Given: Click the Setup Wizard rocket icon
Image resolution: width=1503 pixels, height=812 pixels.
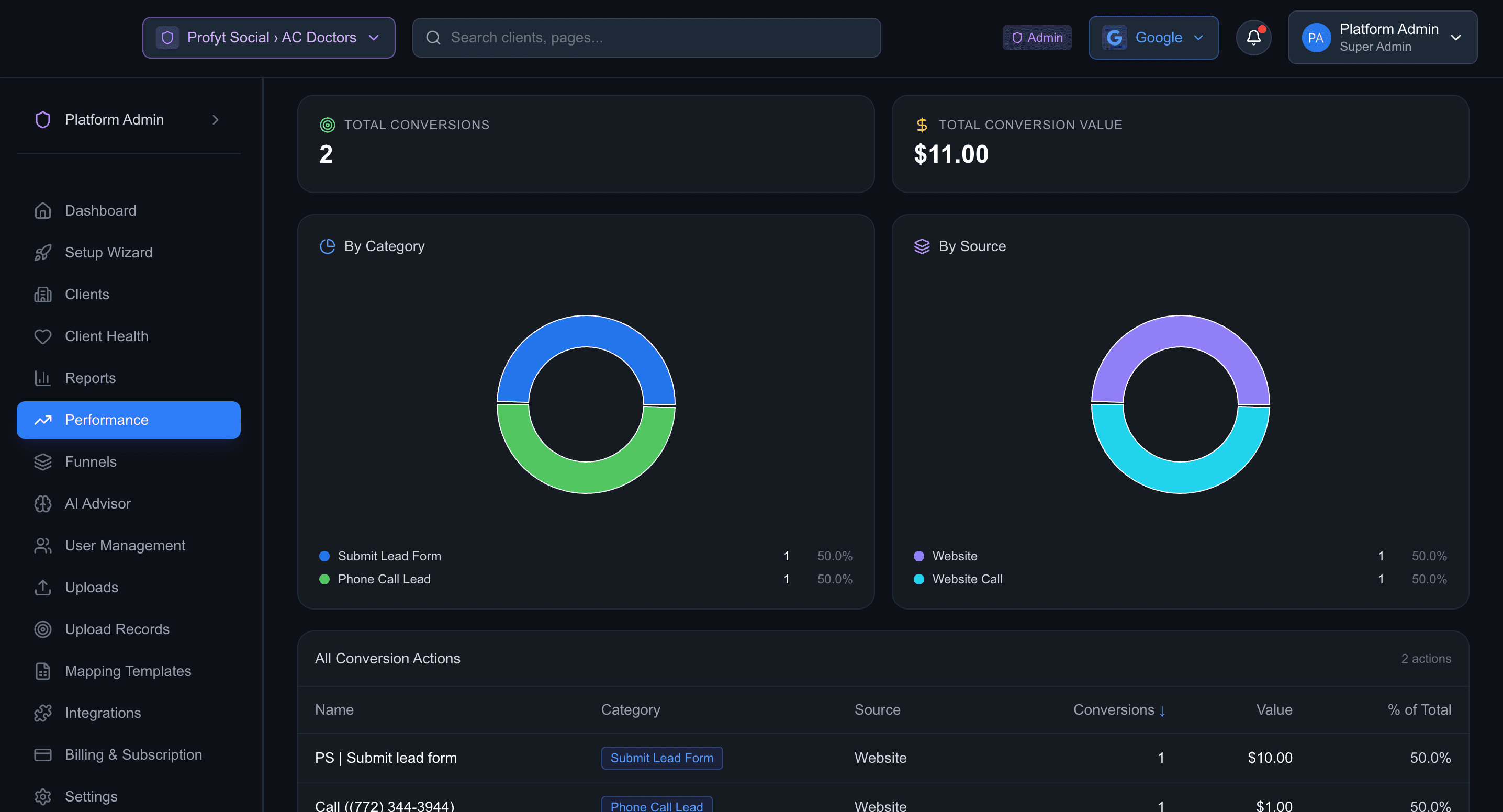Looking at the screenshot, I should [42, 253].
